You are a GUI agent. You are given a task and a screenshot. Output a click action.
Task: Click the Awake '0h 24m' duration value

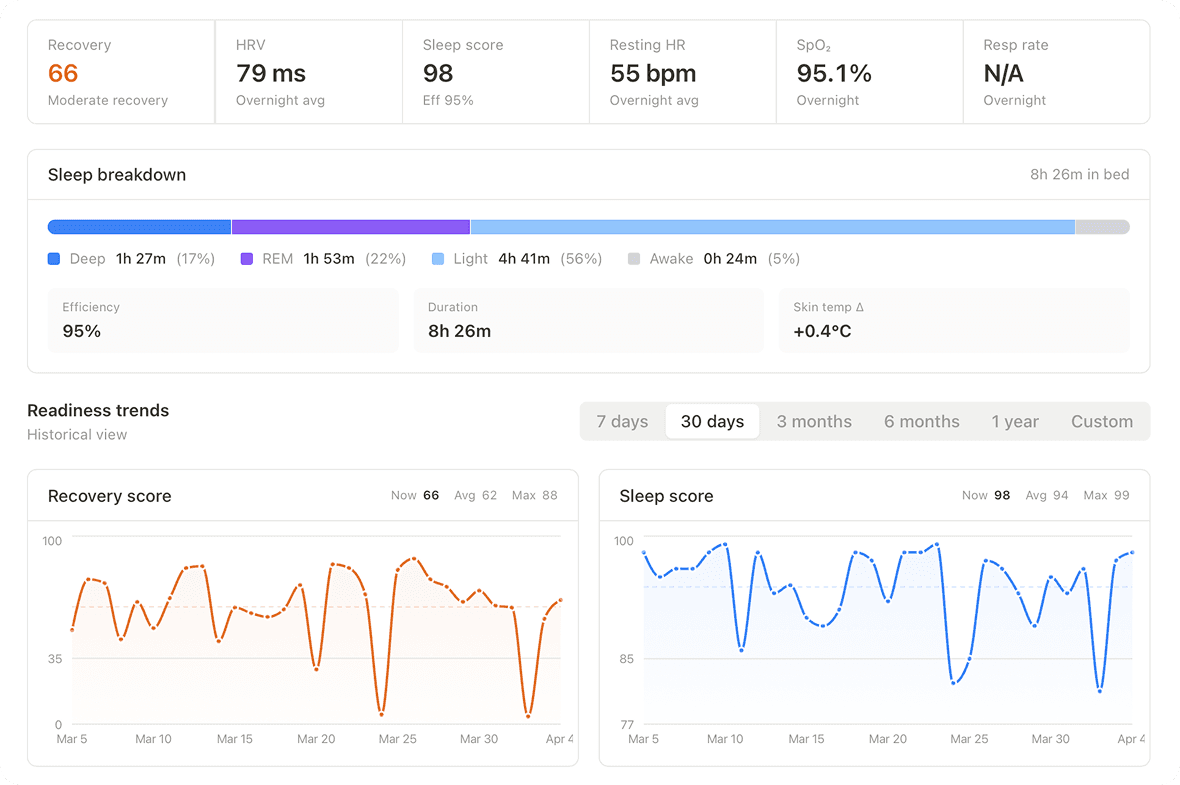click(x=730, y=259)
